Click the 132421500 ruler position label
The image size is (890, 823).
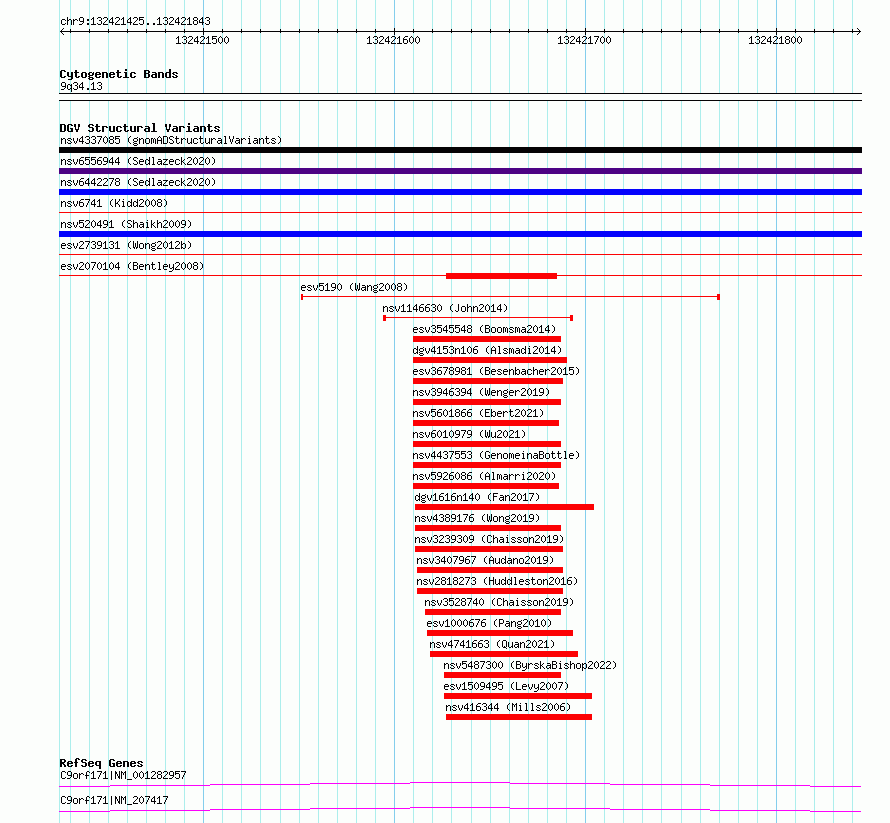(202, 40)
